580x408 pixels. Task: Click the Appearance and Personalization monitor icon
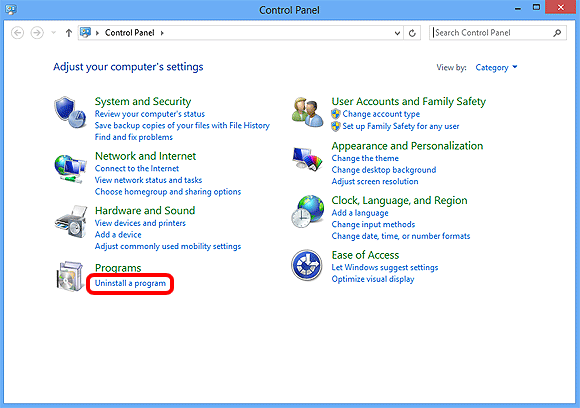click(x=307, y=159)
